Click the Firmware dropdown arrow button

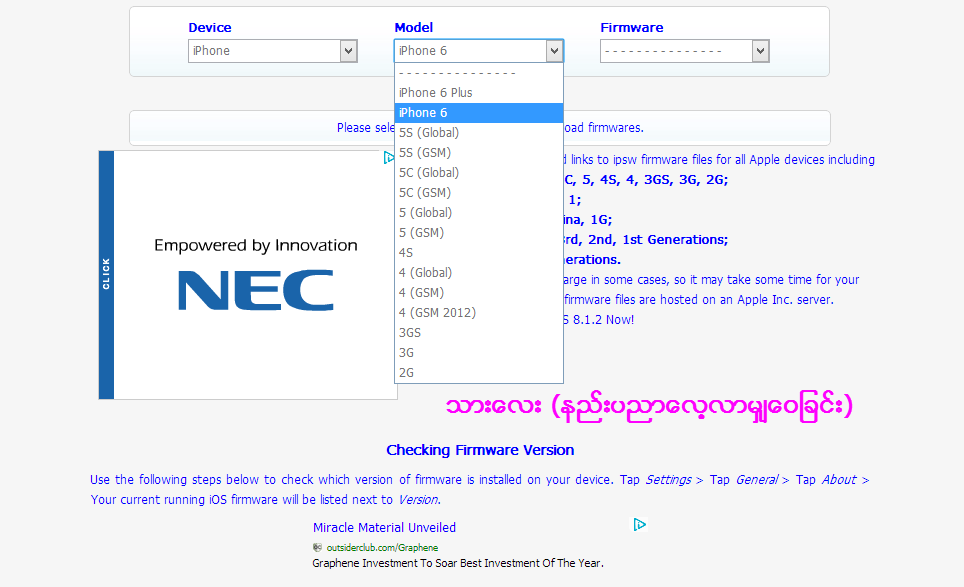point(761,51)
